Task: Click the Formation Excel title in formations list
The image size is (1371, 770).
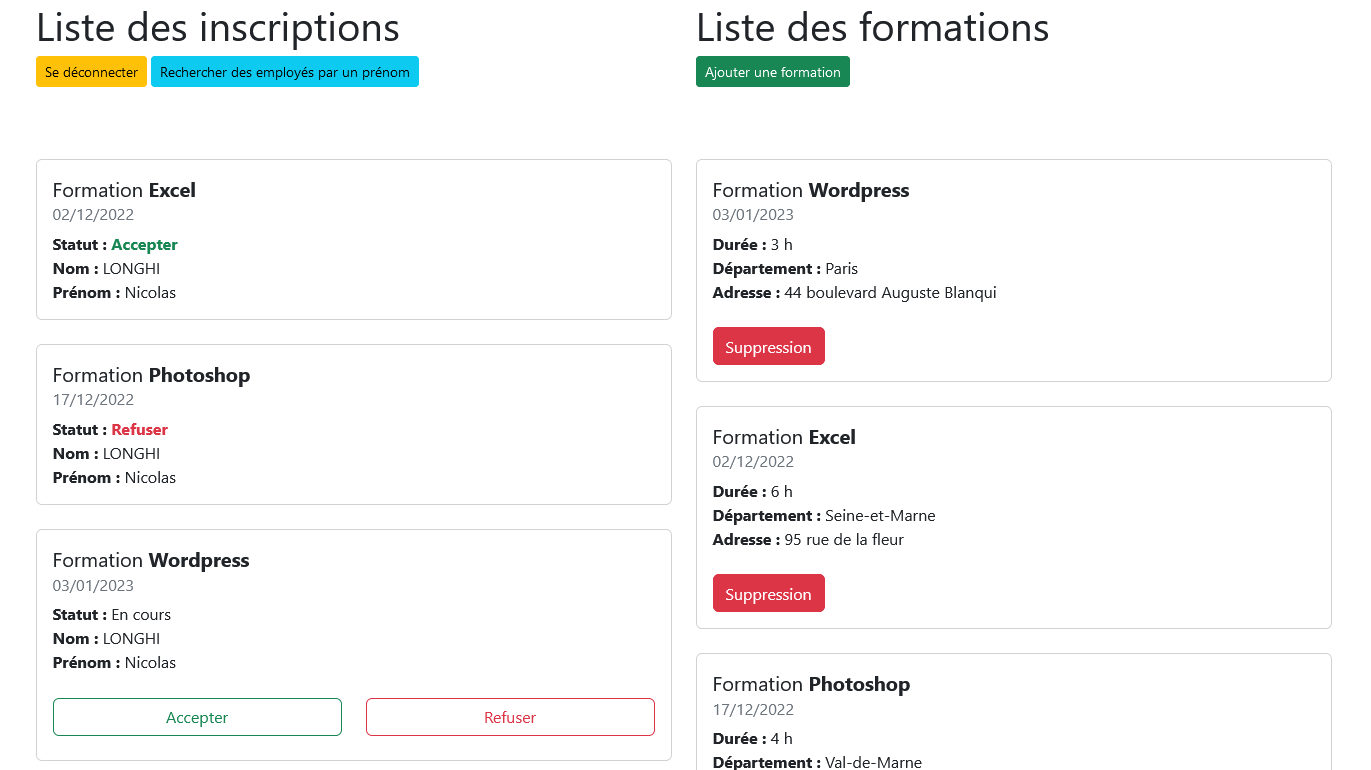Action: (x=784, y=437)
